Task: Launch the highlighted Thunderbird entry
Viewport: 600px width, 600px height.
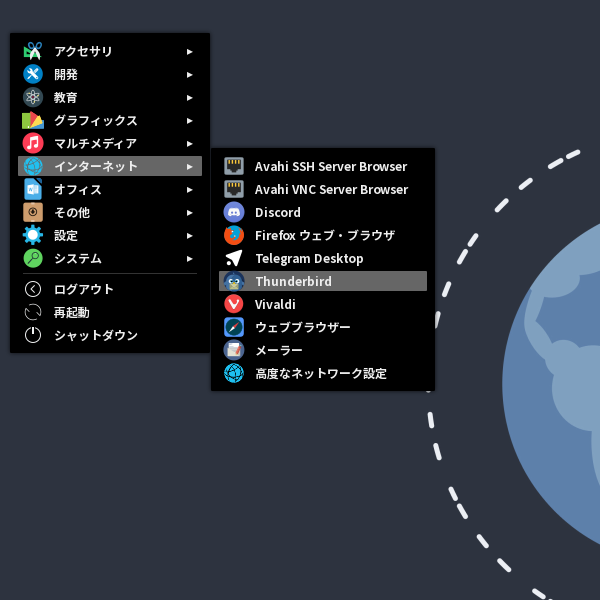Action: 323,281
